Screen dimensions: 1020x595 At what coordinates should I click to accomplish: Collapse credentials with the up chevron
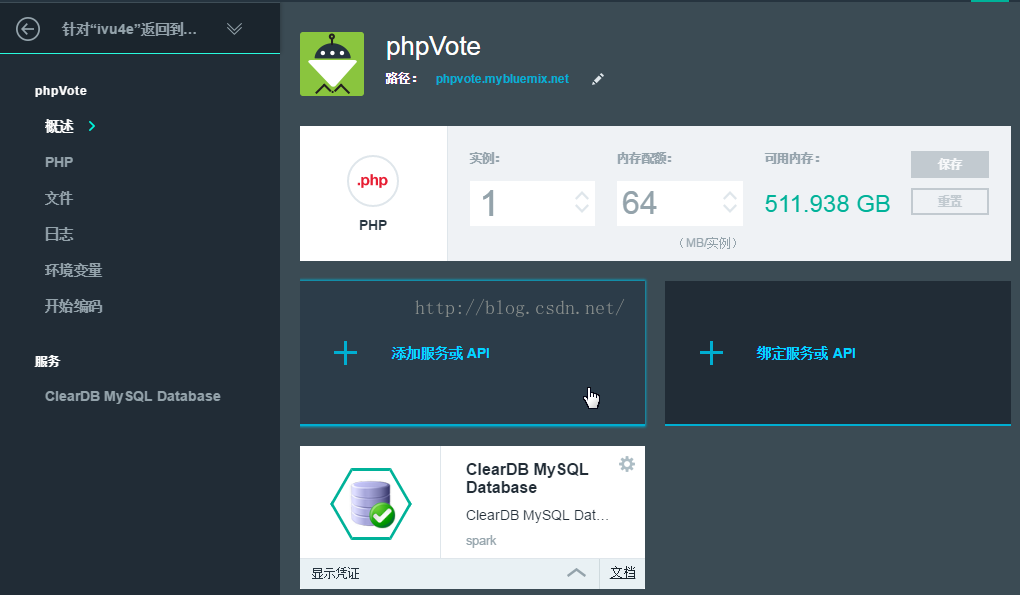576,573
